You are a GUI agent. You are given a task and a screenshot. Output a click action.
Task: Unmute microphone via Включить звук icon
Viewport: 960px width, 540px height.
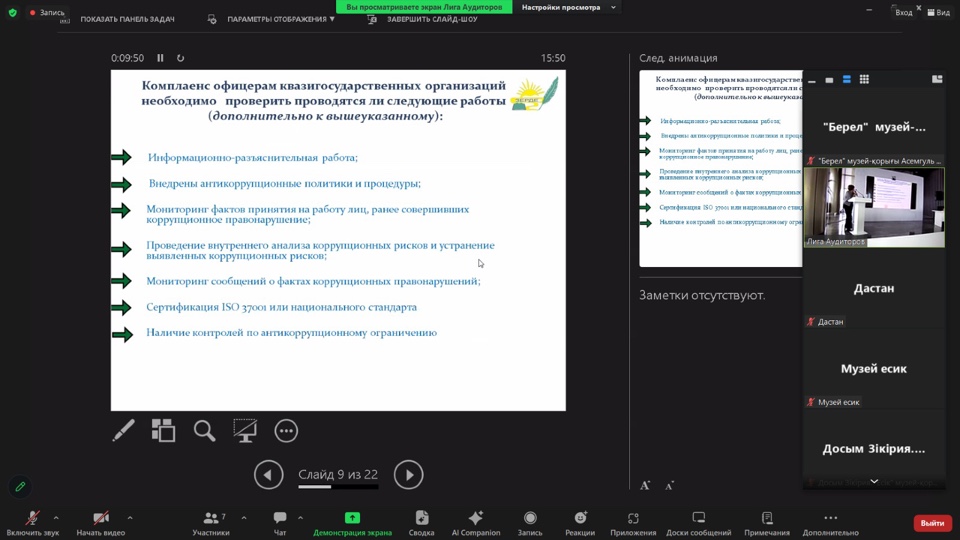32,518
